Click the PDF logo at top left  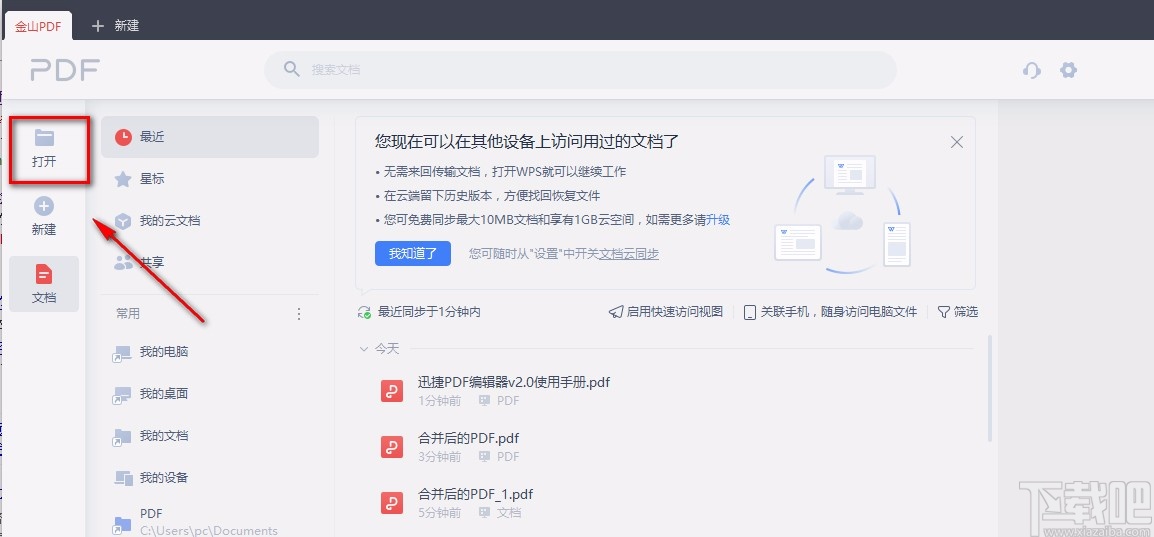coord(65,70)
